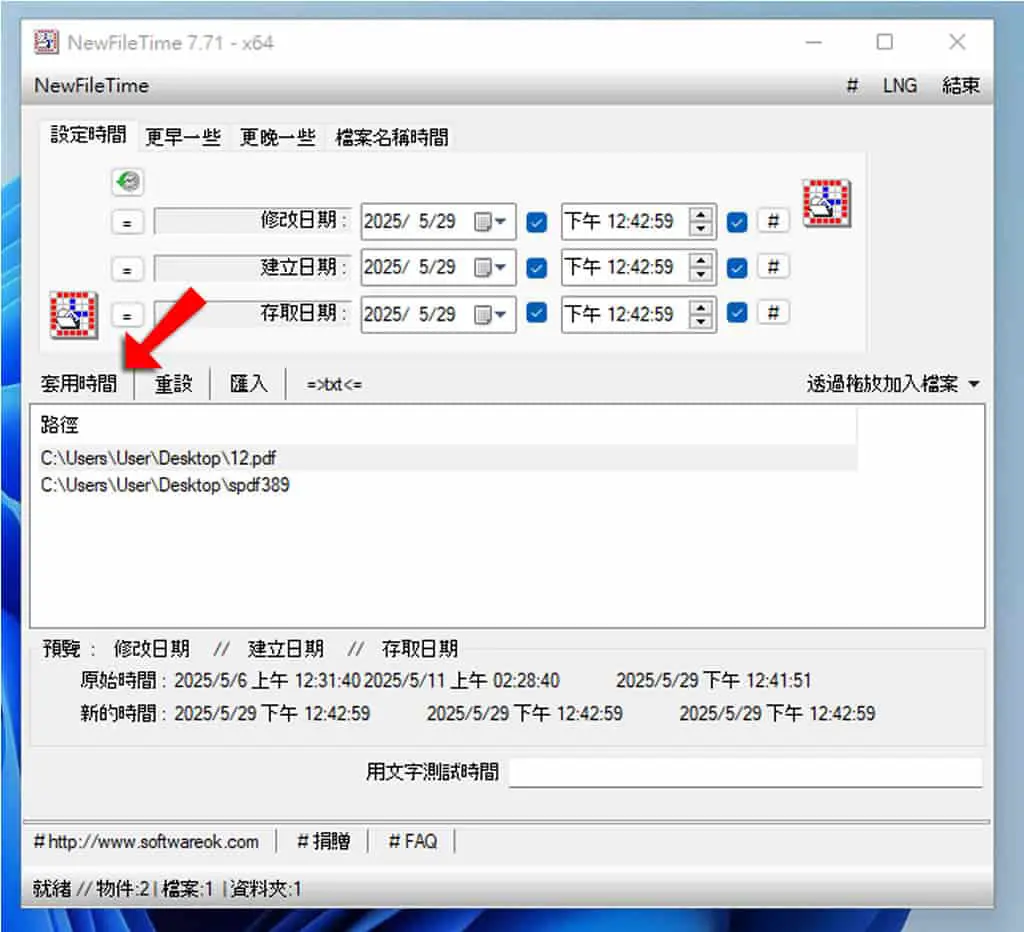Open the # http://www.softwareok.com link
Screen dimensions: 1024x932
tap(146, 842)
